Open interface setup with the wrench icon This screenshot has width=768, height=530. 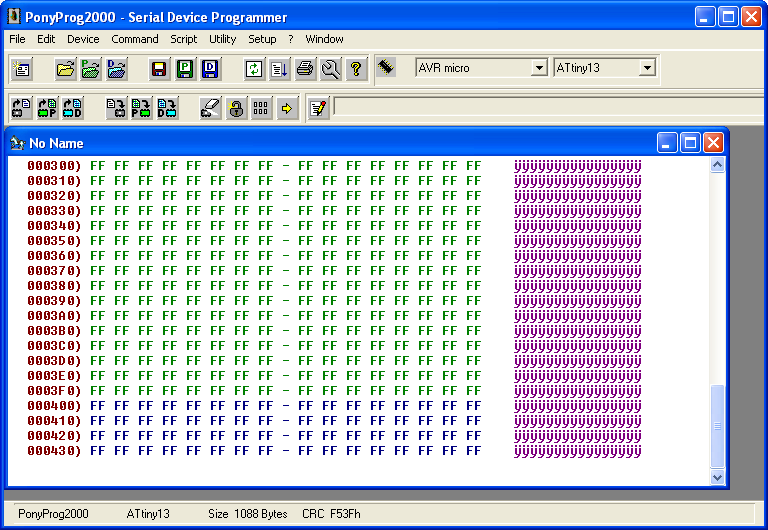pyautogui.click(x=331, y=69)
